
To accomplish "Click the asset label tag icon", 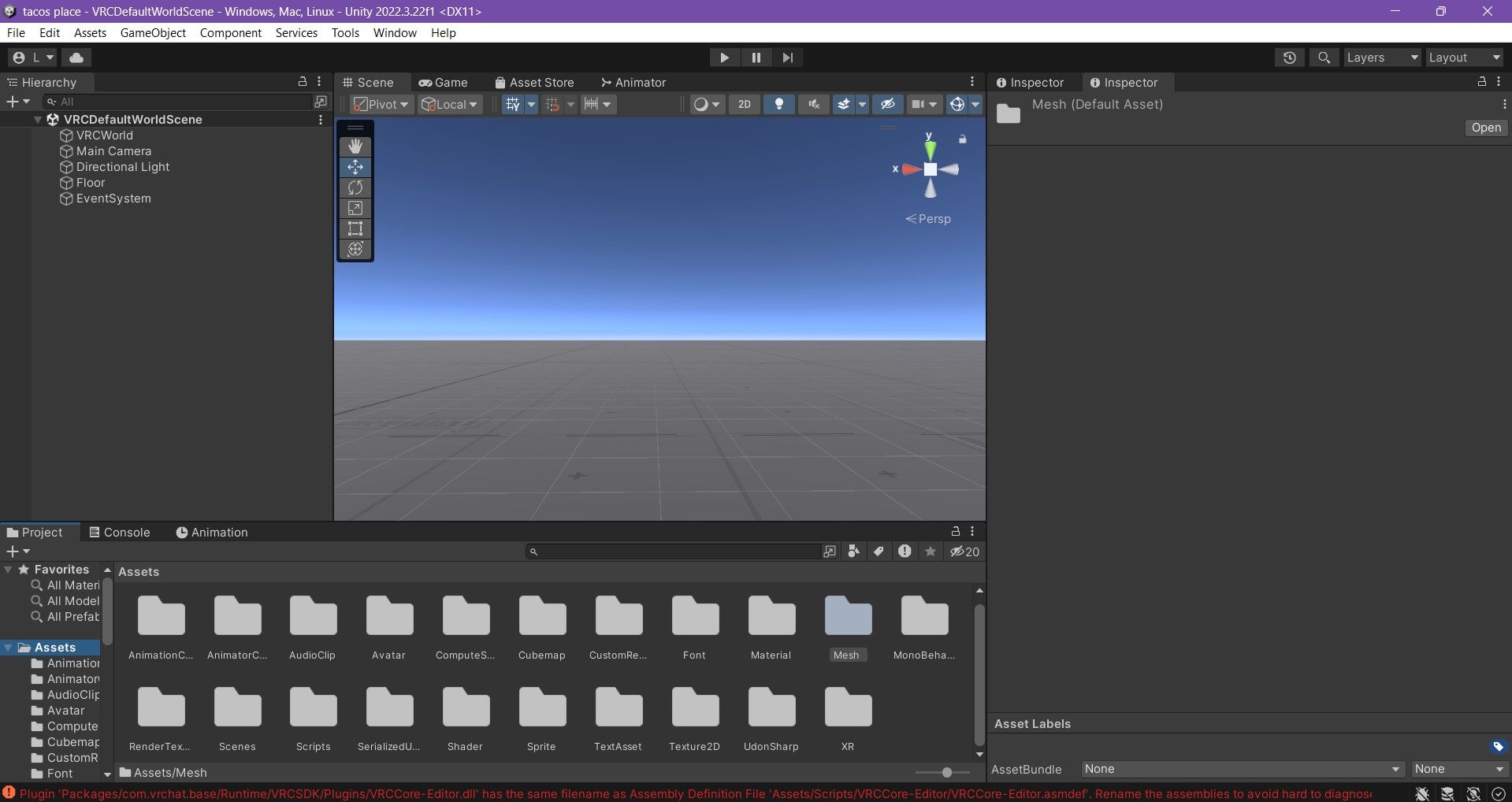I will point(1498,746).
